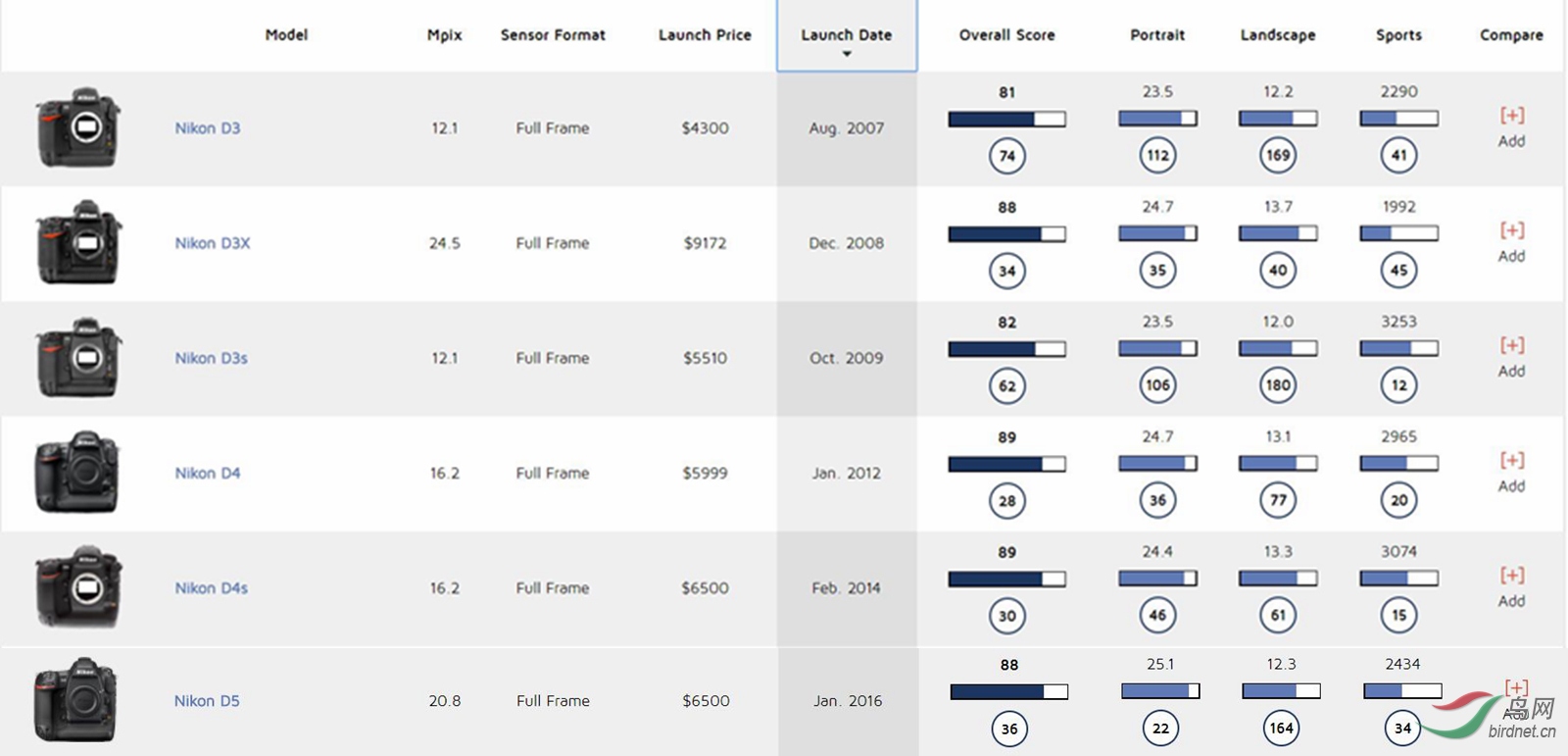Open the Nikon D3s model link

coord(211,358)
